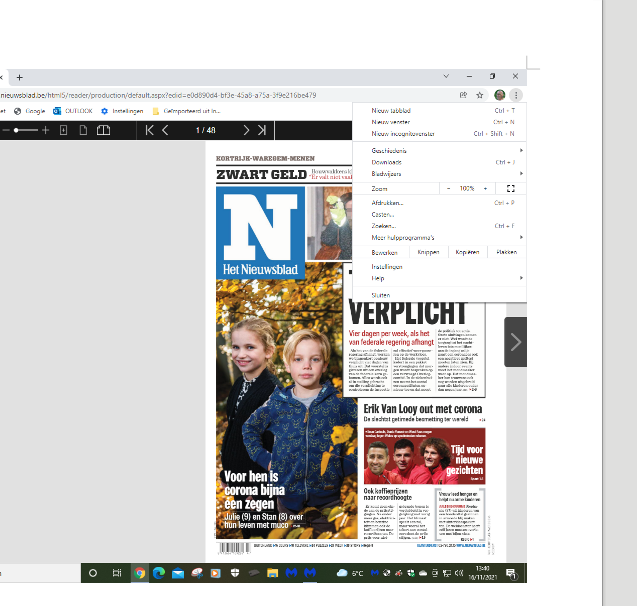Jump to the last page
The height and width of the screenshot is (606, 637).
click(262, 130)
